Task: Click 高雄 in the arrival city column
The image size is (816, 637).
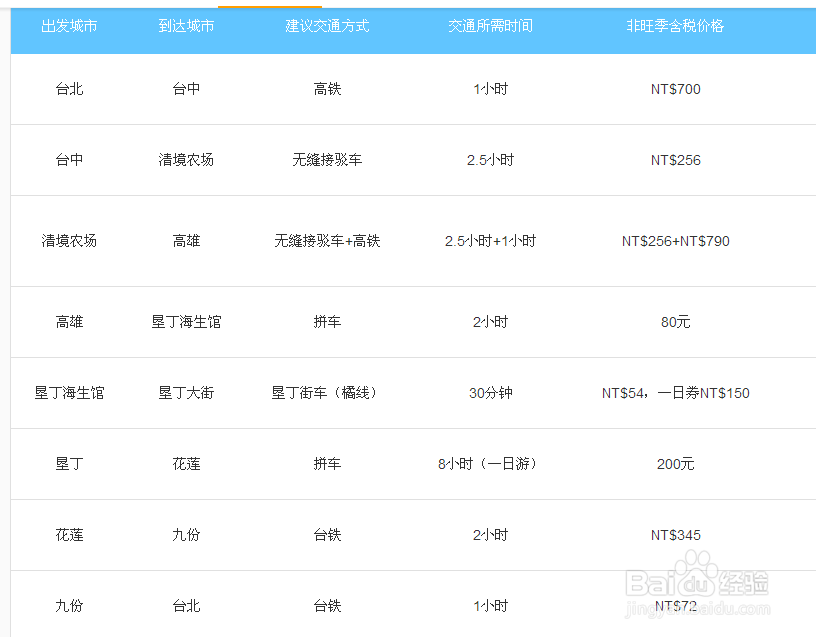Action: tap(186, 241)
